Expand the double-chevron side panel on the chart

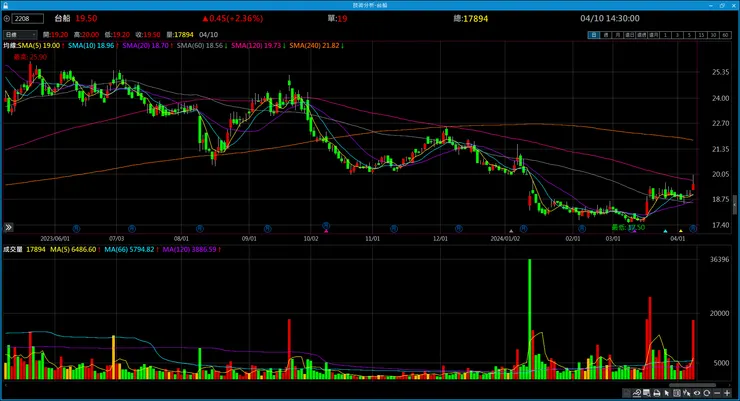tap(8, 227)
